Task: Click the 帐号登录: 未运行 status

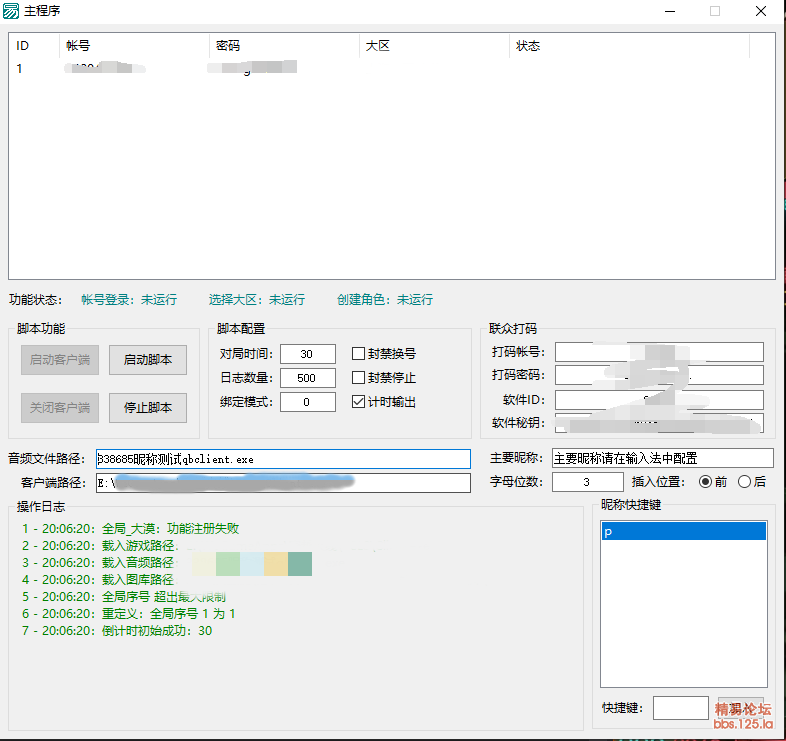Action: tap(129, 300)
